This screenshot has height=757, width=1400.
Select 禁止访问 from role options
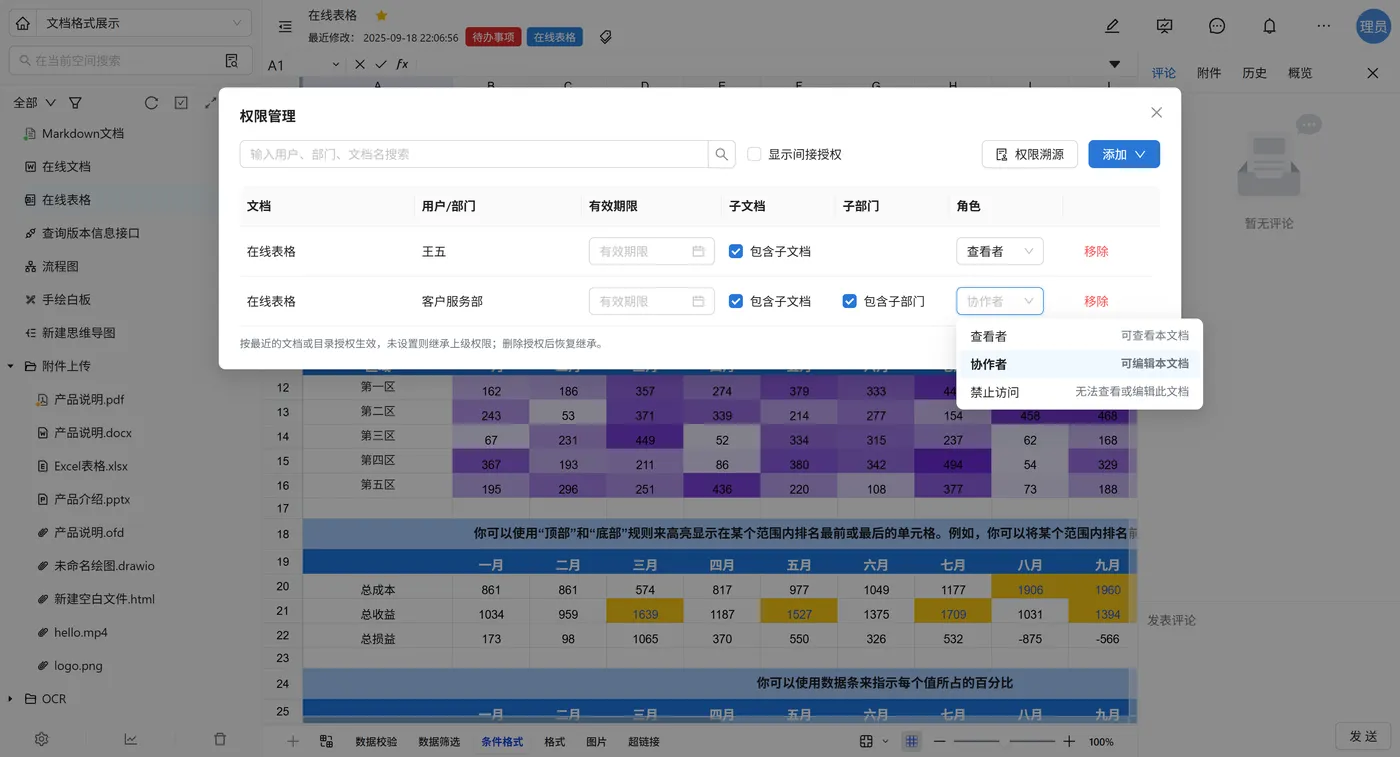pos(1080,392)
